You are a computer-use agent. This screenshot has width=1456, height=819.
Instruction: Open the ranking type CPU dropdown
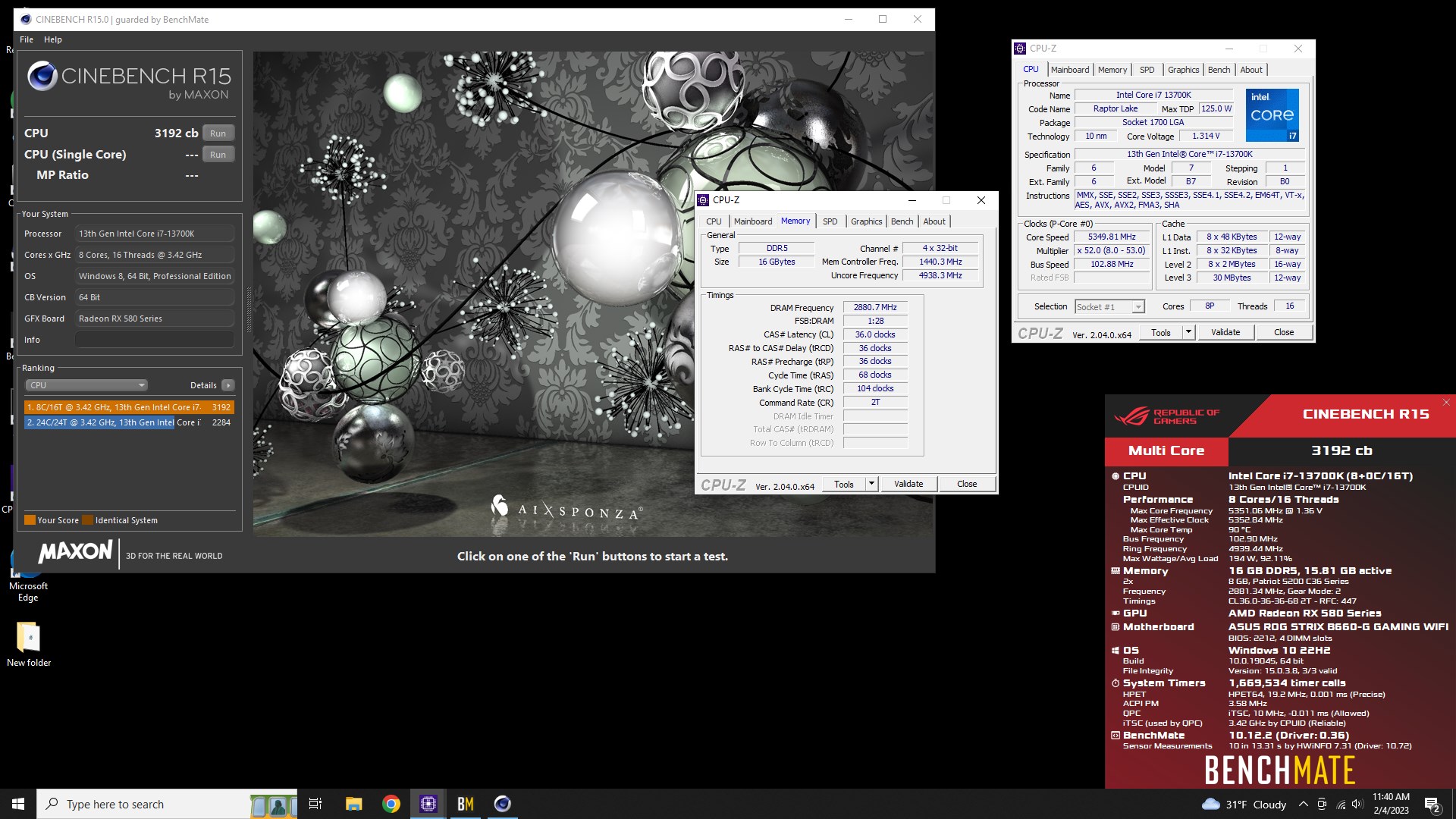tap(86, 385)
